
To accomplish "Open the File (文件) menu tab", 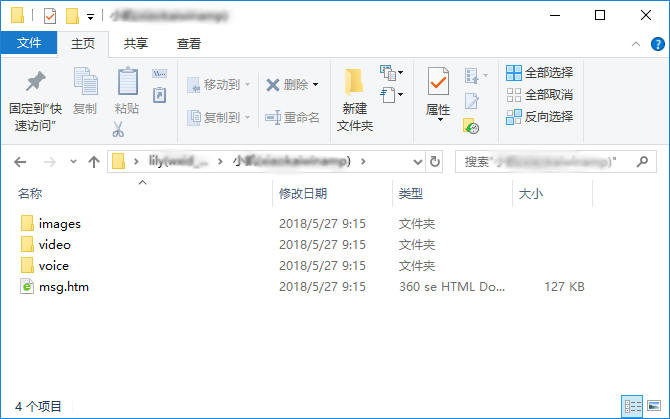I will click(x=29, y=43).
